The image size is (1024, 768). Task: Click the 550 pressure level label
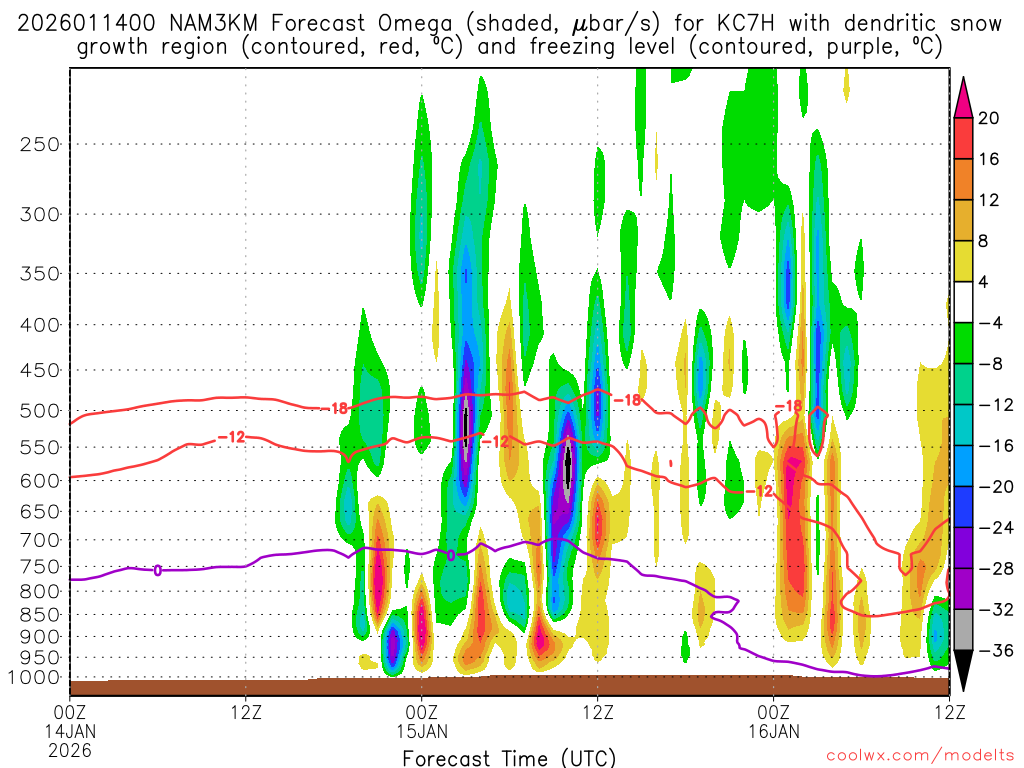pyautogui.click(x=40, y=447)
